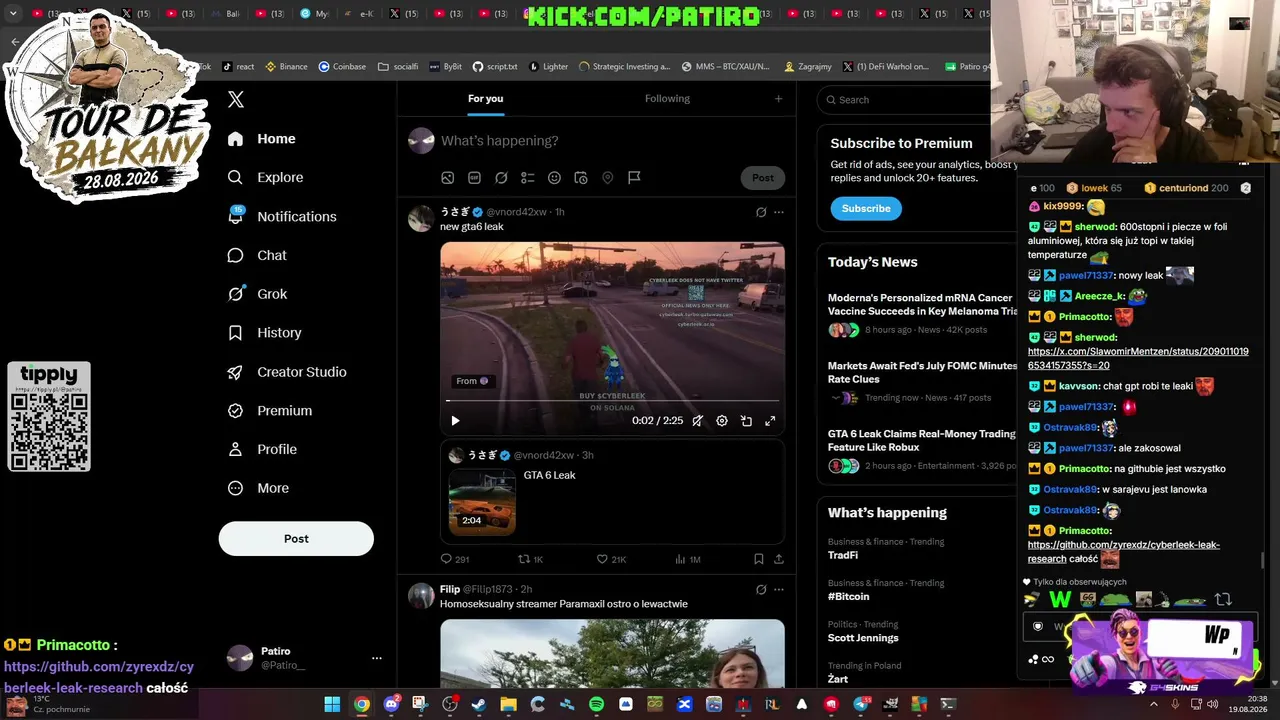Open Profile from the sidebar
The image size is (1280, 720).
click(x=262, y=450)
